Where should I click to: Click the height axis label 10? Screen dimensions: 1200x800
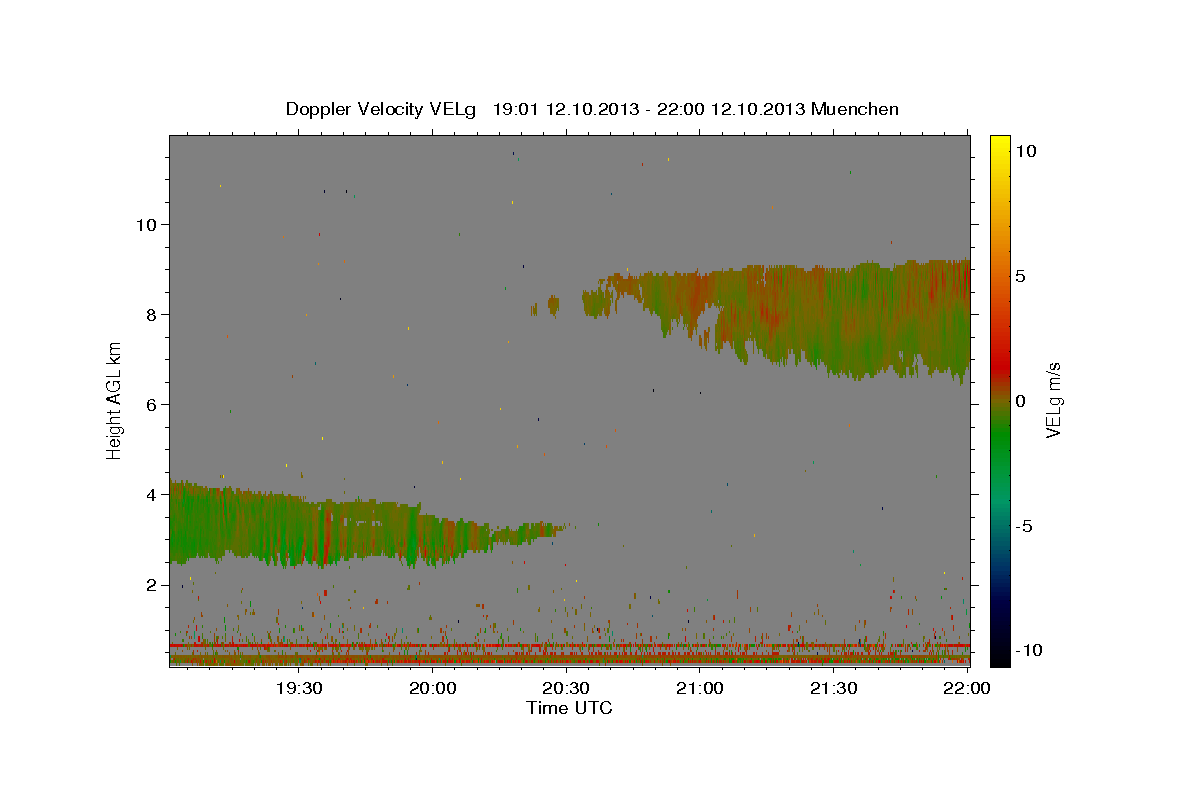coord(145,225)
